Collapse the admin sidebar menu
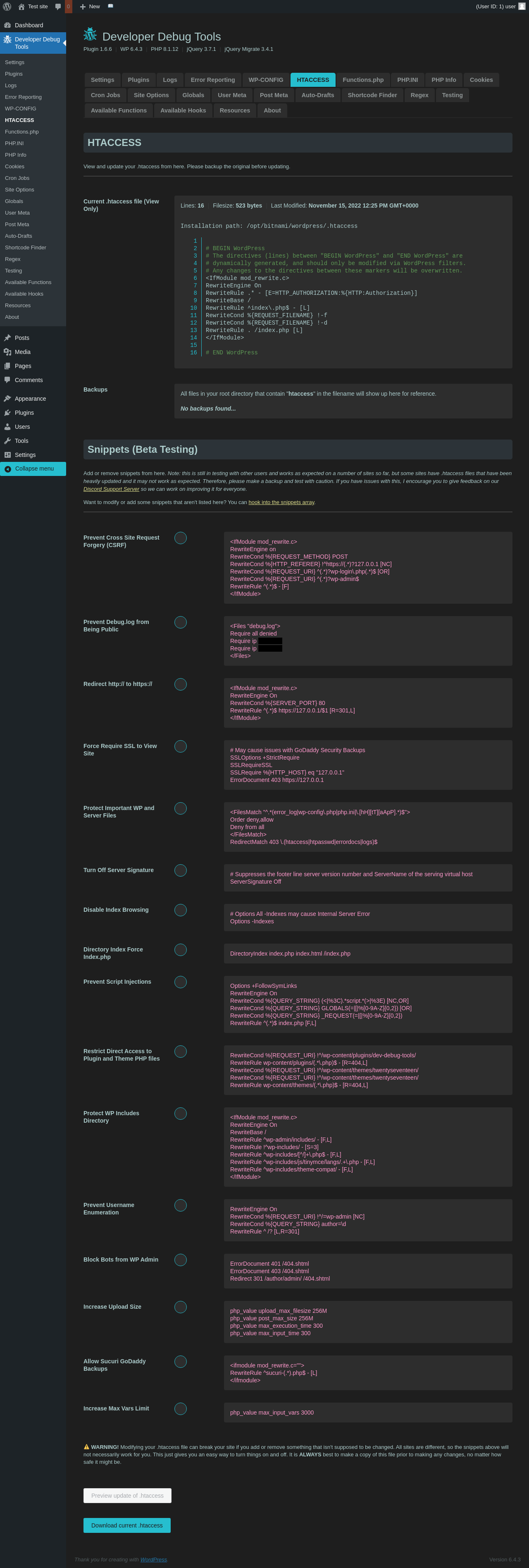529x1568 pixels. pos(33,468)
